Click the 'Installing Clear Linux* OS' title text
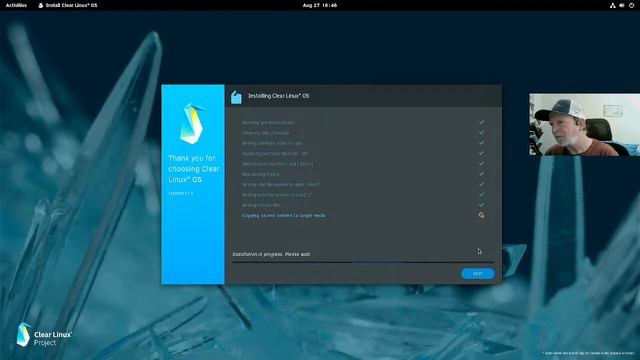This screenshot has width=640, height=360. pyautogui.click(x=278, y=96)
